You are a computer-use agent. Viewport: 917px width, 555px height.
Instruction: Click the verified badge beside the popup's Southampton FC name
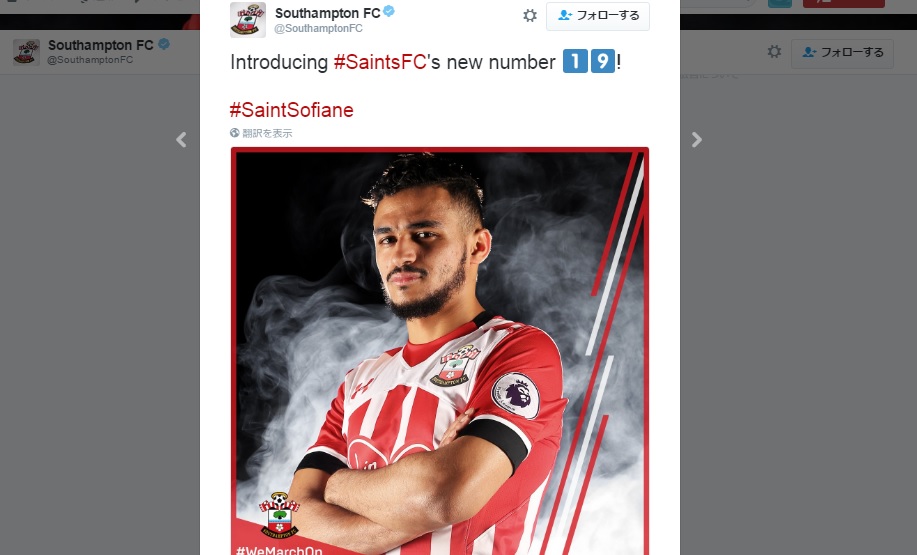[389, 12]
